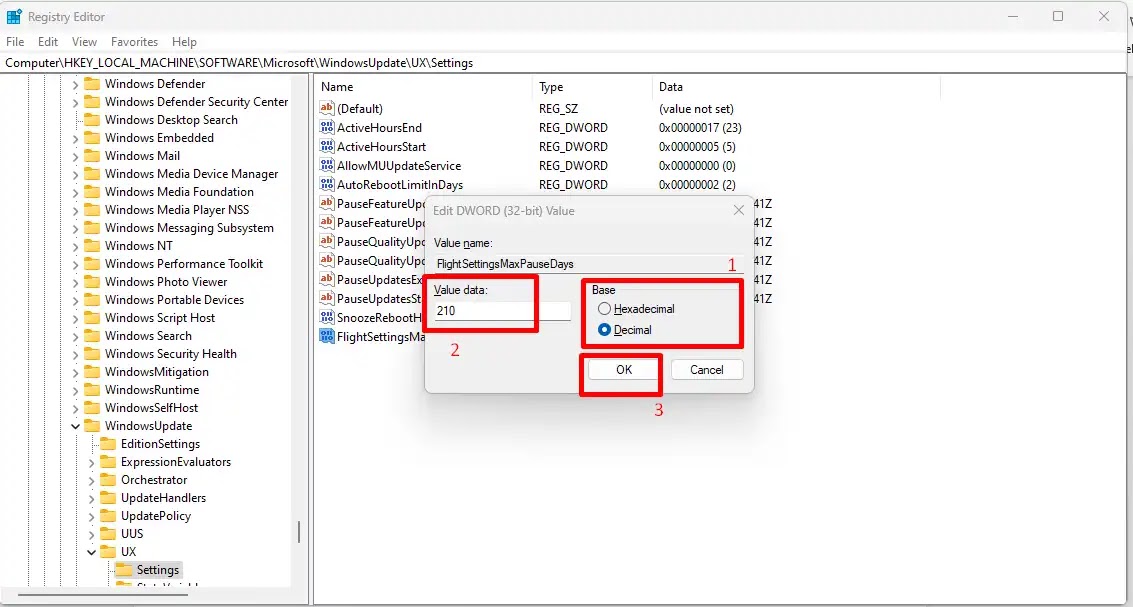Click the tree pane horizontal scrollbar thumb
Image resolution: width=1133 pixels, height=607 pixels.
coord(103,595)
